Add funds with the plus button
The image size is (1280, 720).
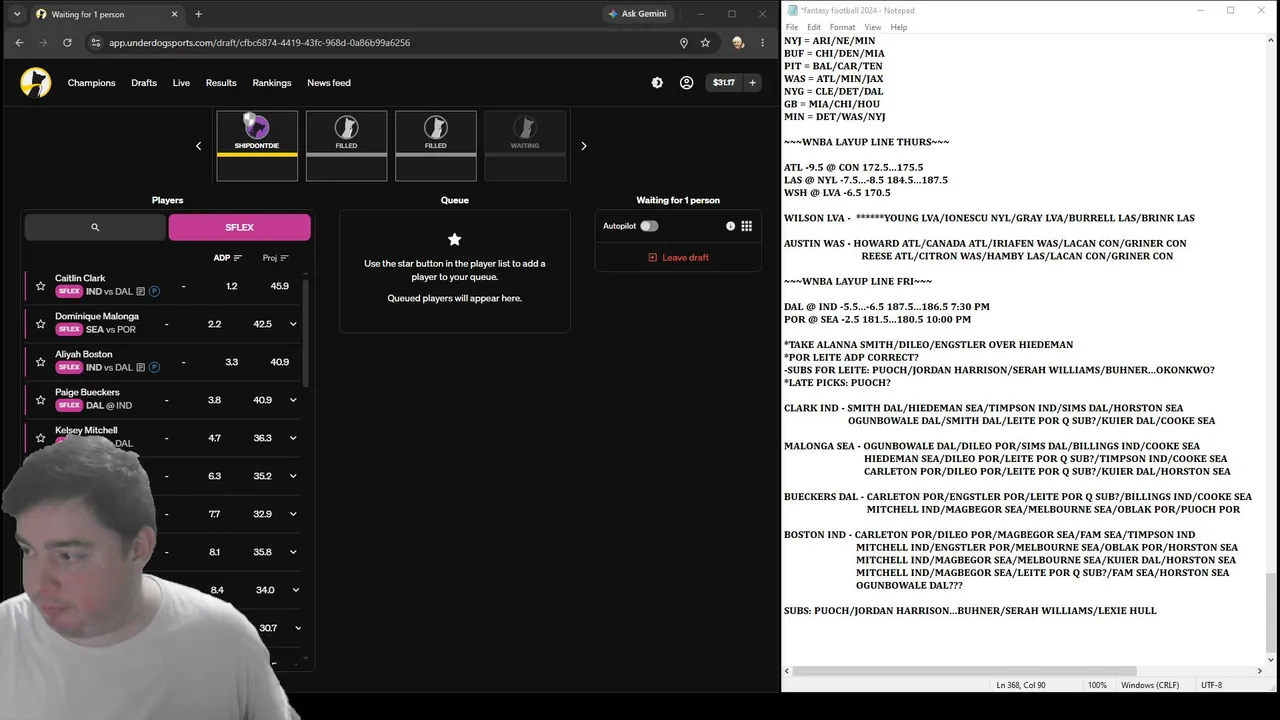tap(752, 83)
